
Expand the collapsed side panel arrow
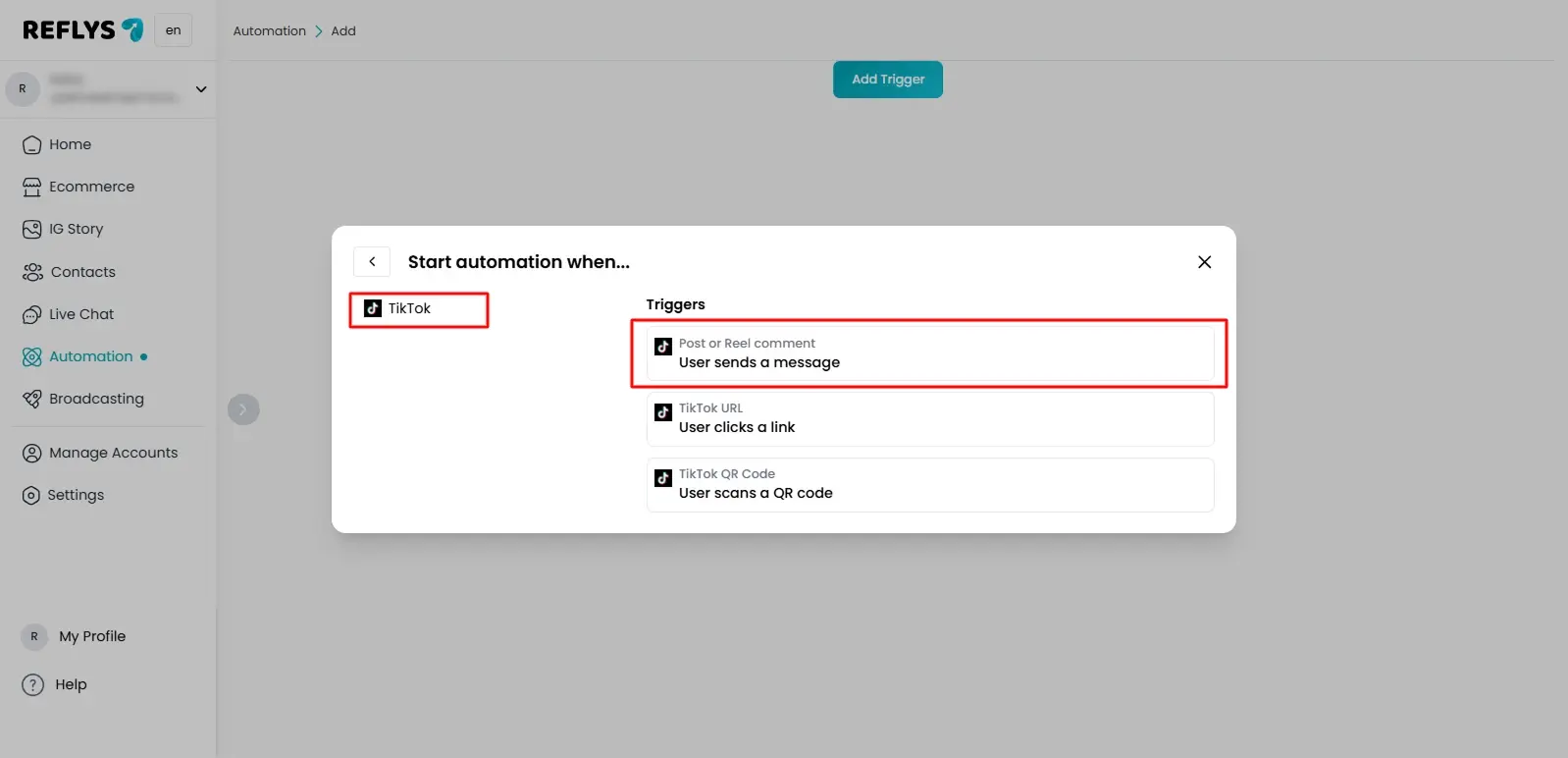pos(243,409)
